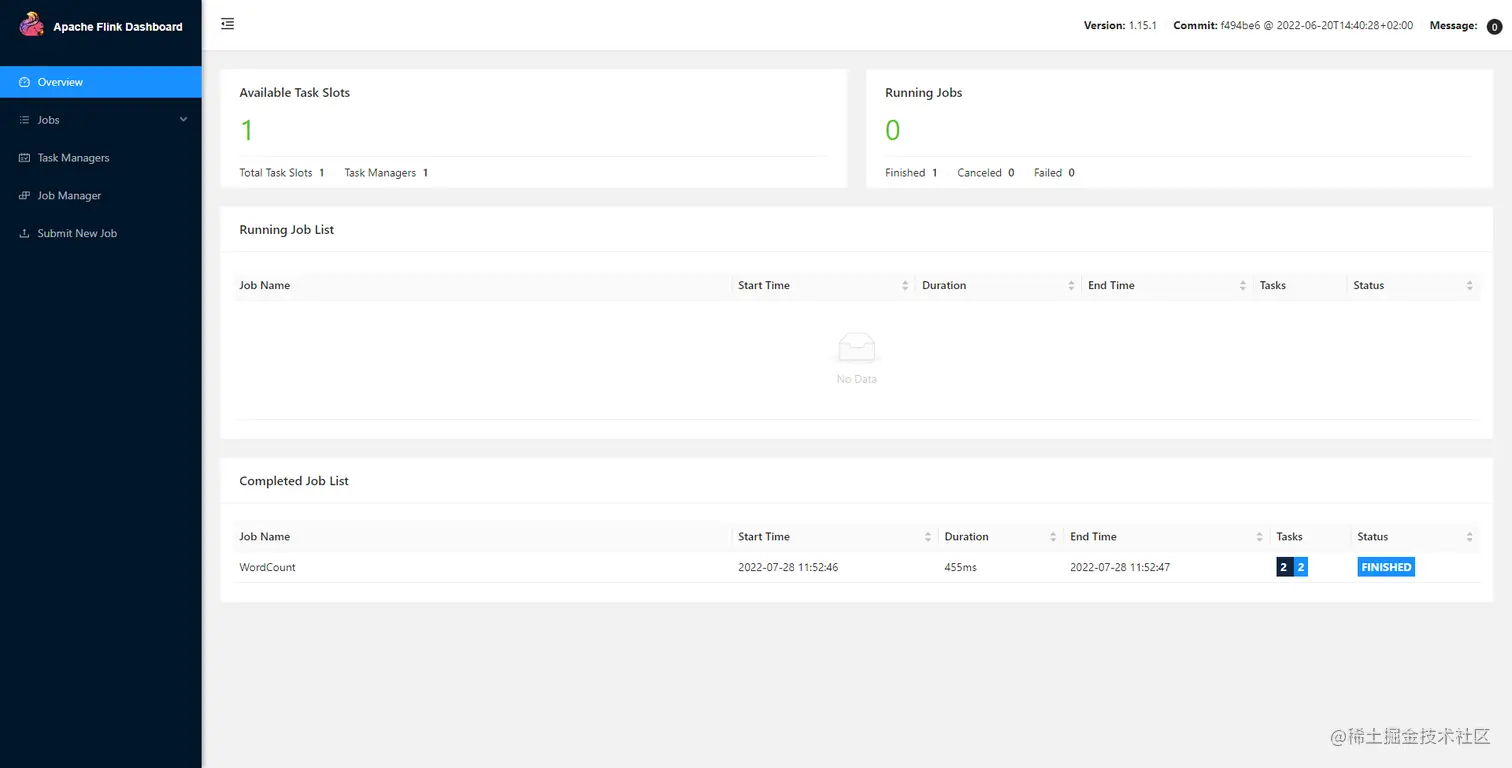Click the Total Task Slots label

tap(276, 173)
